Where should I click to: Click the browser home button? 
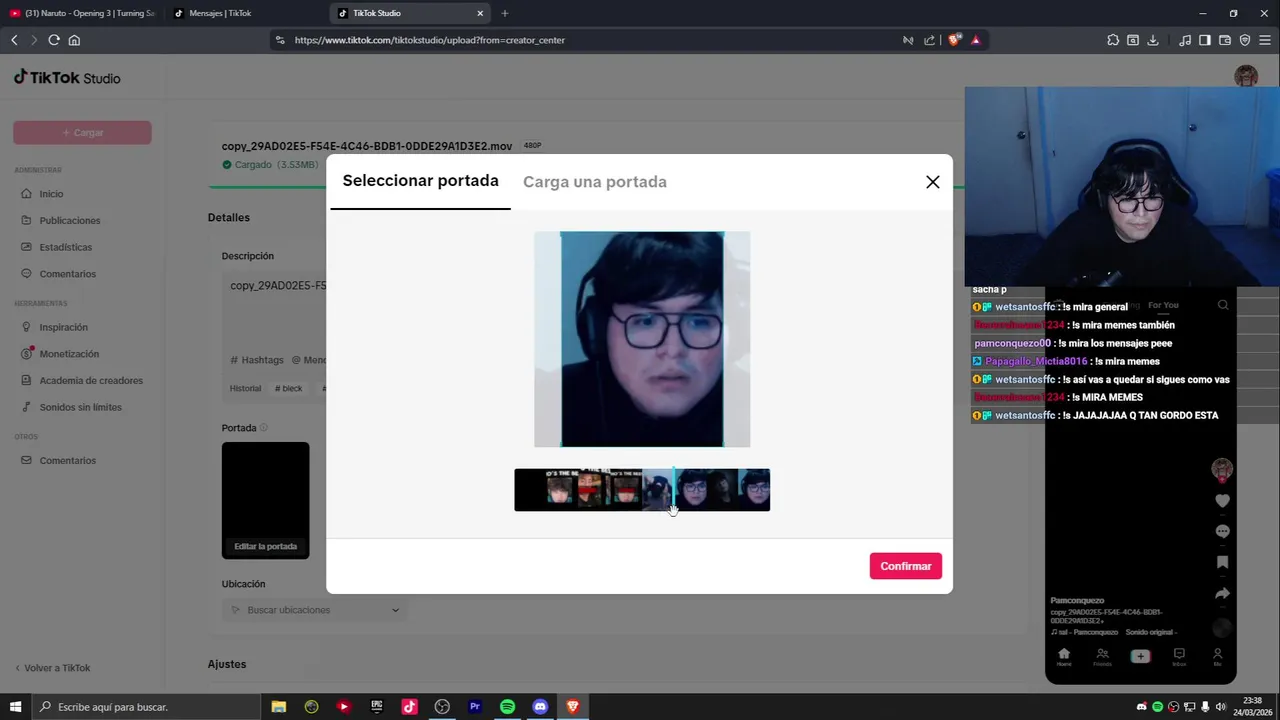[x=74, y=40]
